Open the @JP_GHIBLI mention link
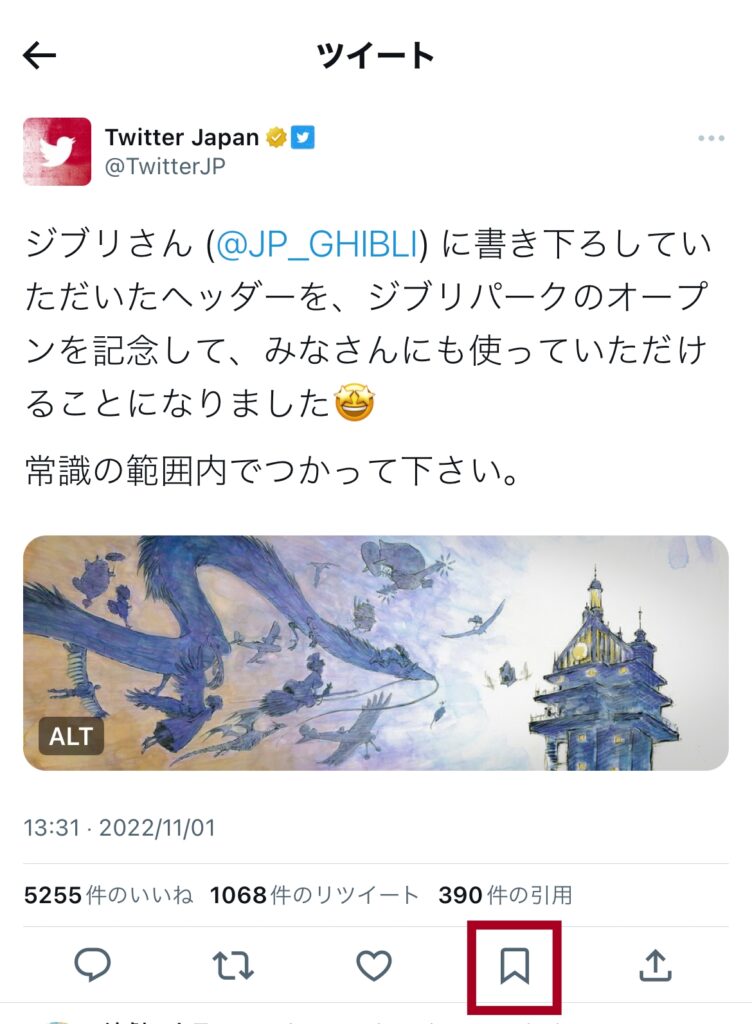 click(317, 244)
